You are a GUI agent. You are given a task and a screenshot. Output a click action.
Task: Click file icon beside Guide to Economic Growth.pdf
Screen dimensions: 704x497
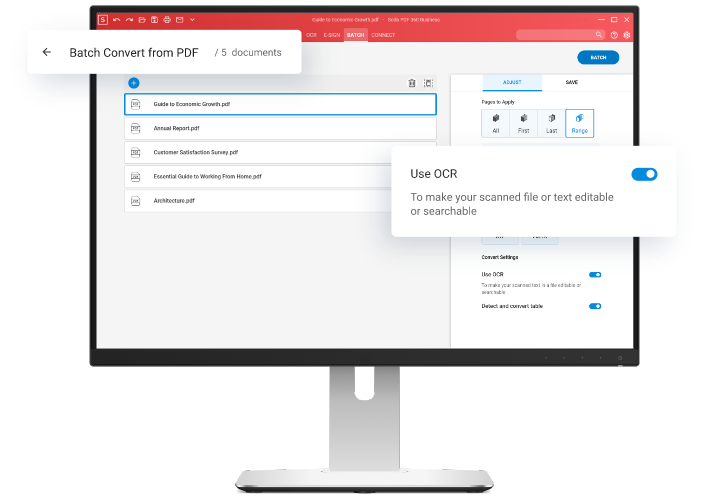tap(136, 104)
